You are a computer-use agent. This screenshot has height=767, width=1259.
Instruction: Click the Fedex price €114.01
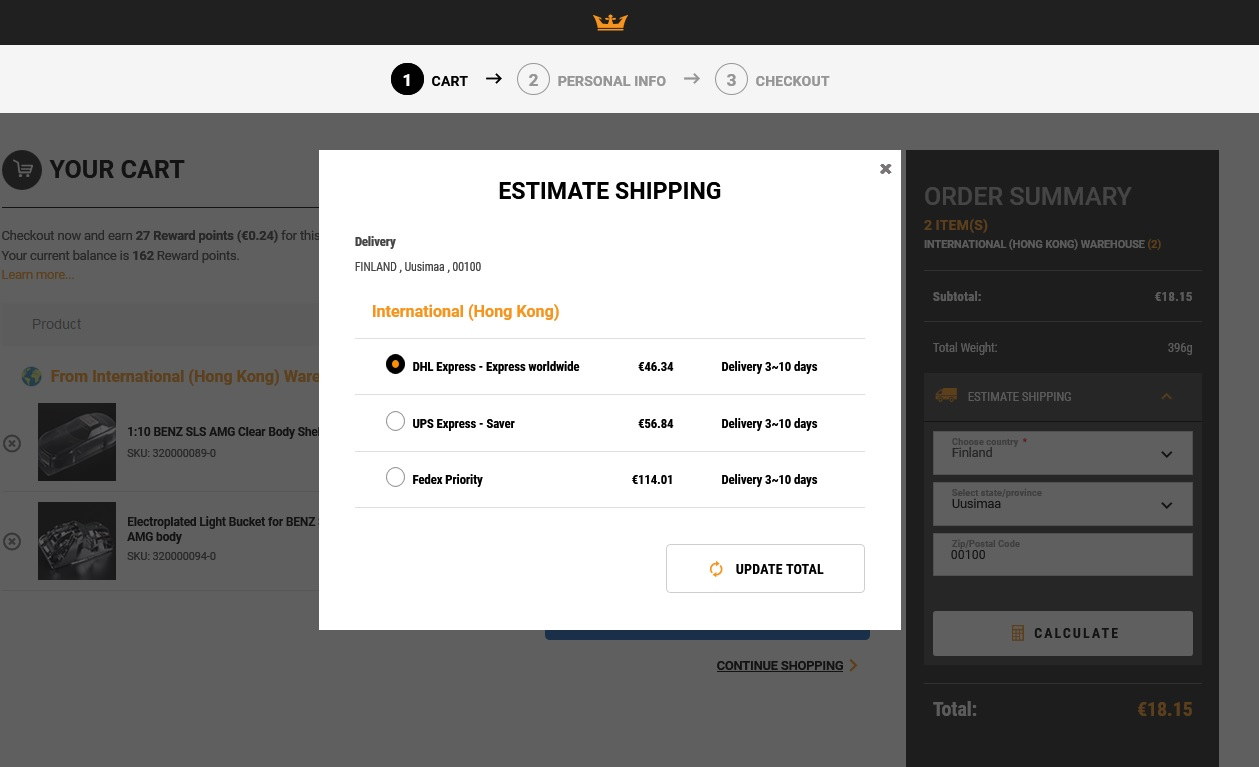coord(652,480)
